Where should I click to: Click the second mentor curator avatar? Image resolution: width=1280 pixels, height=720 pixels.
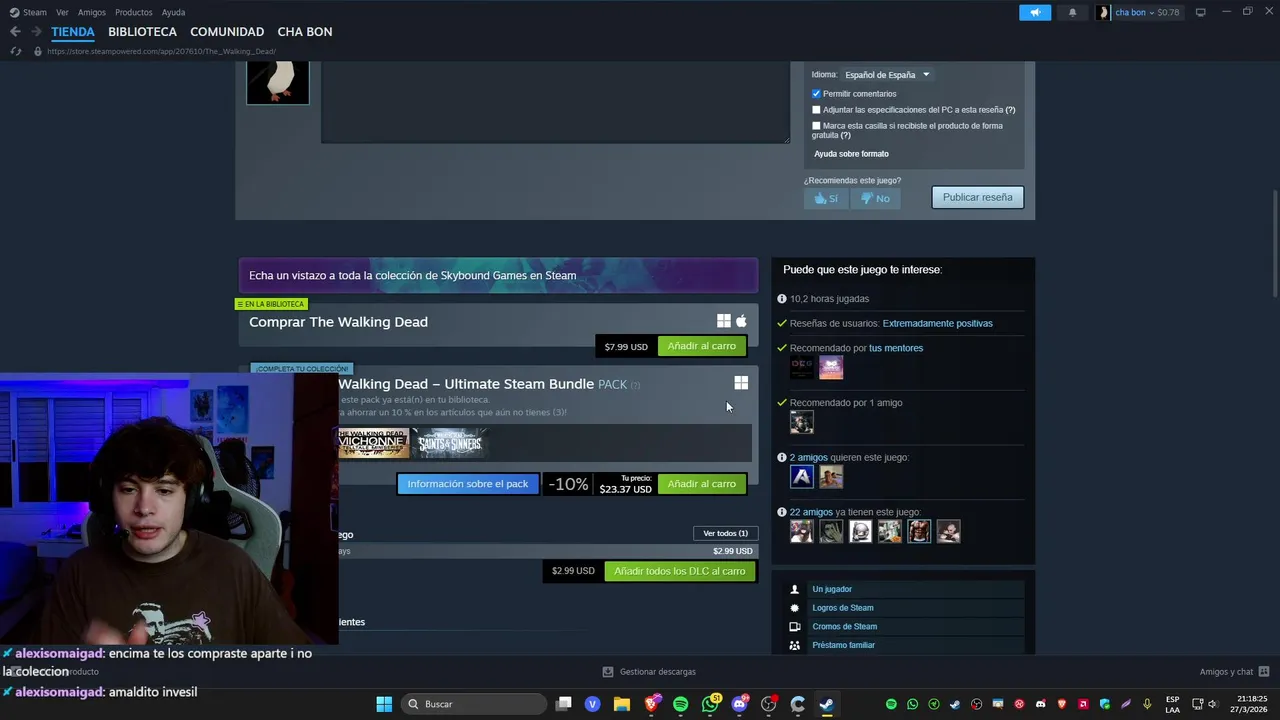click(831, 368)
